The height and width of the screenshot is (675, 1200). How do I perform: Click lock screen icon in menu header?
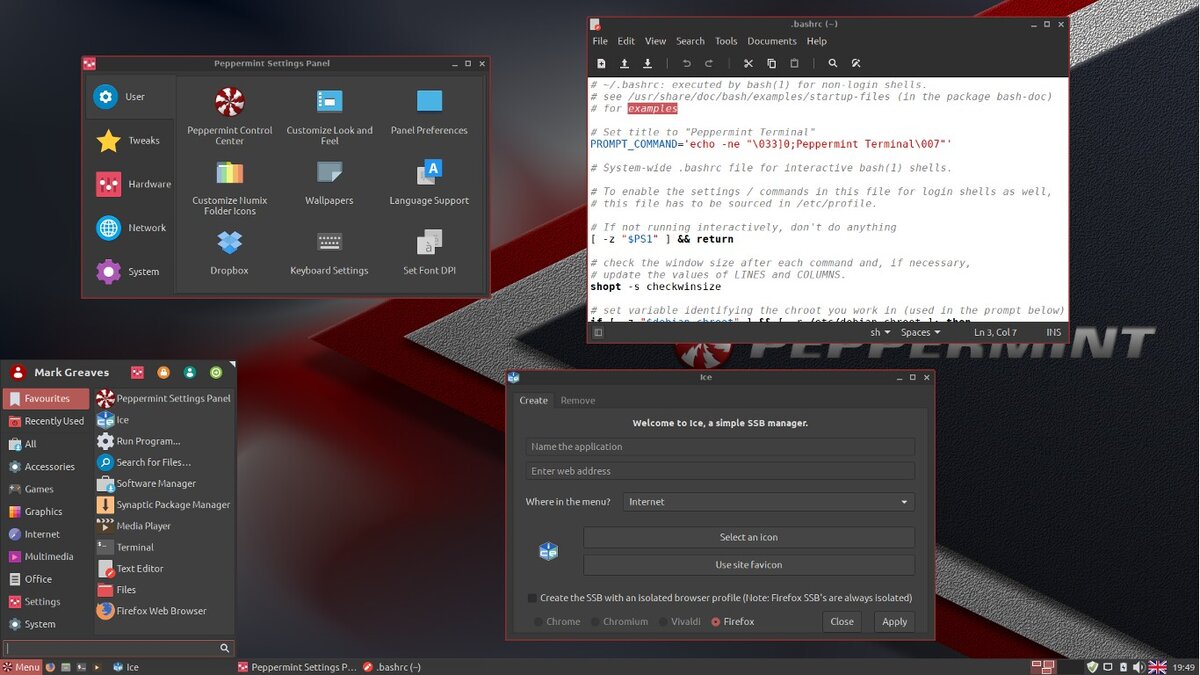pos(163,372)
